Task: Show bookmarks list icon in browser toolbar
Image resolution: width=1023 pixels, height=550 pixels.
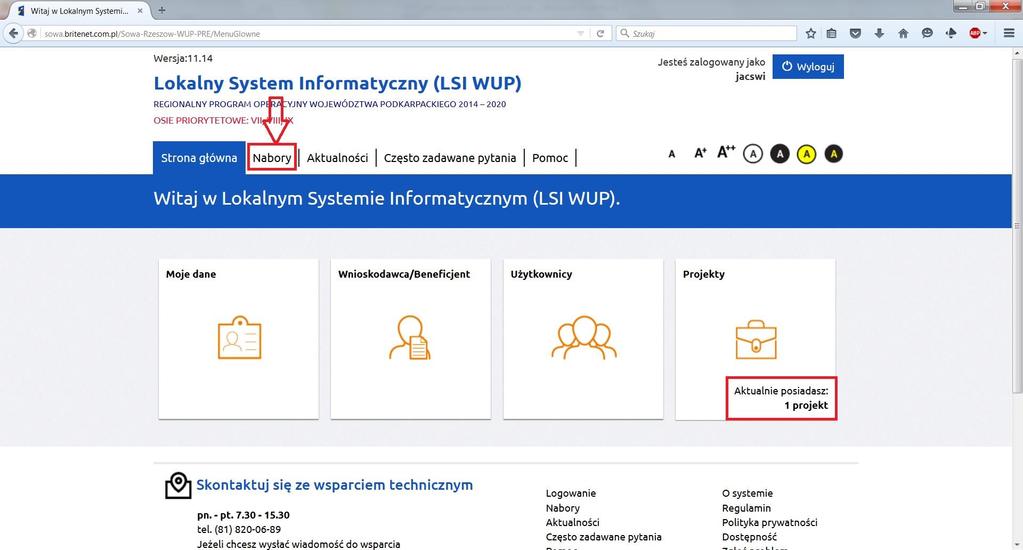Action: (831, 33)
